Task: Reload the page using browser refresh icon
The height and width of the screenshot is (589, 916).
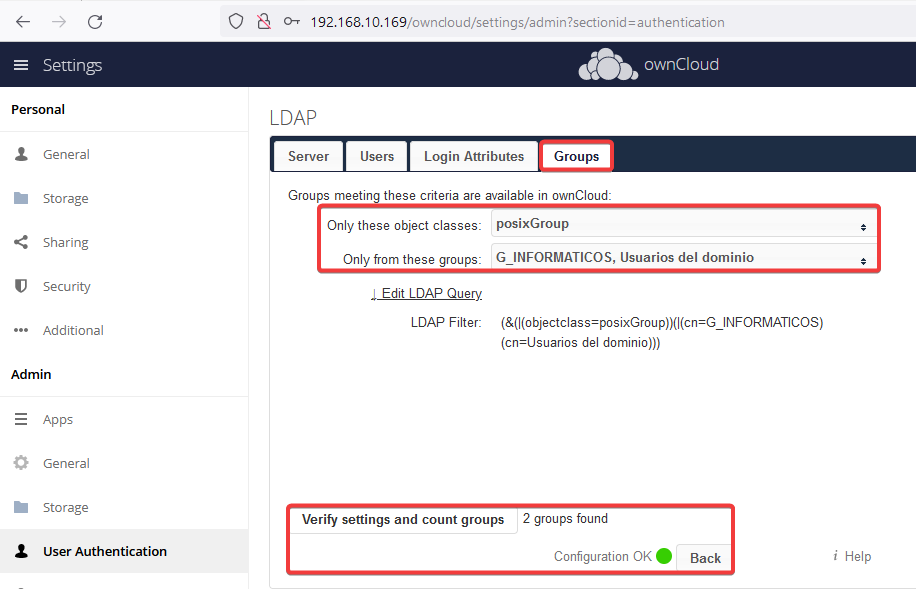Action: click(95, 21)
